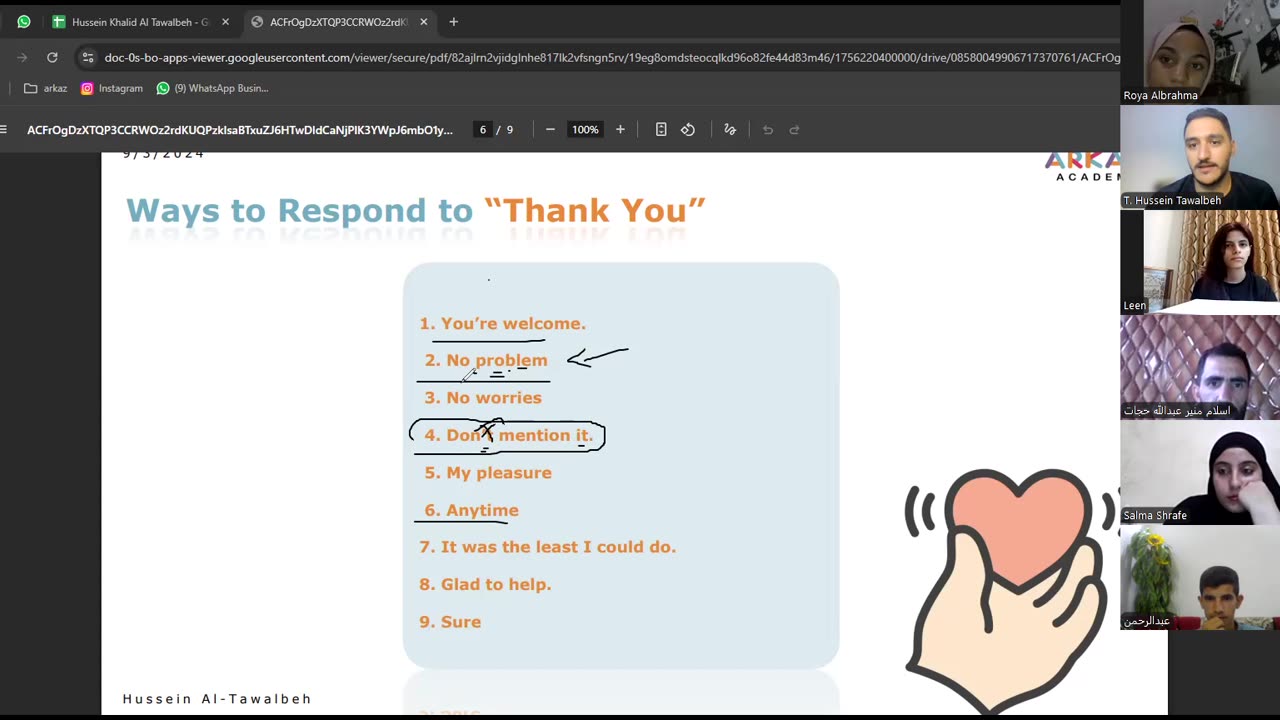Open the Instagram bookmark
Image resolution: width=1280 pixels, height=720 pixels.
tap(112, 88)
